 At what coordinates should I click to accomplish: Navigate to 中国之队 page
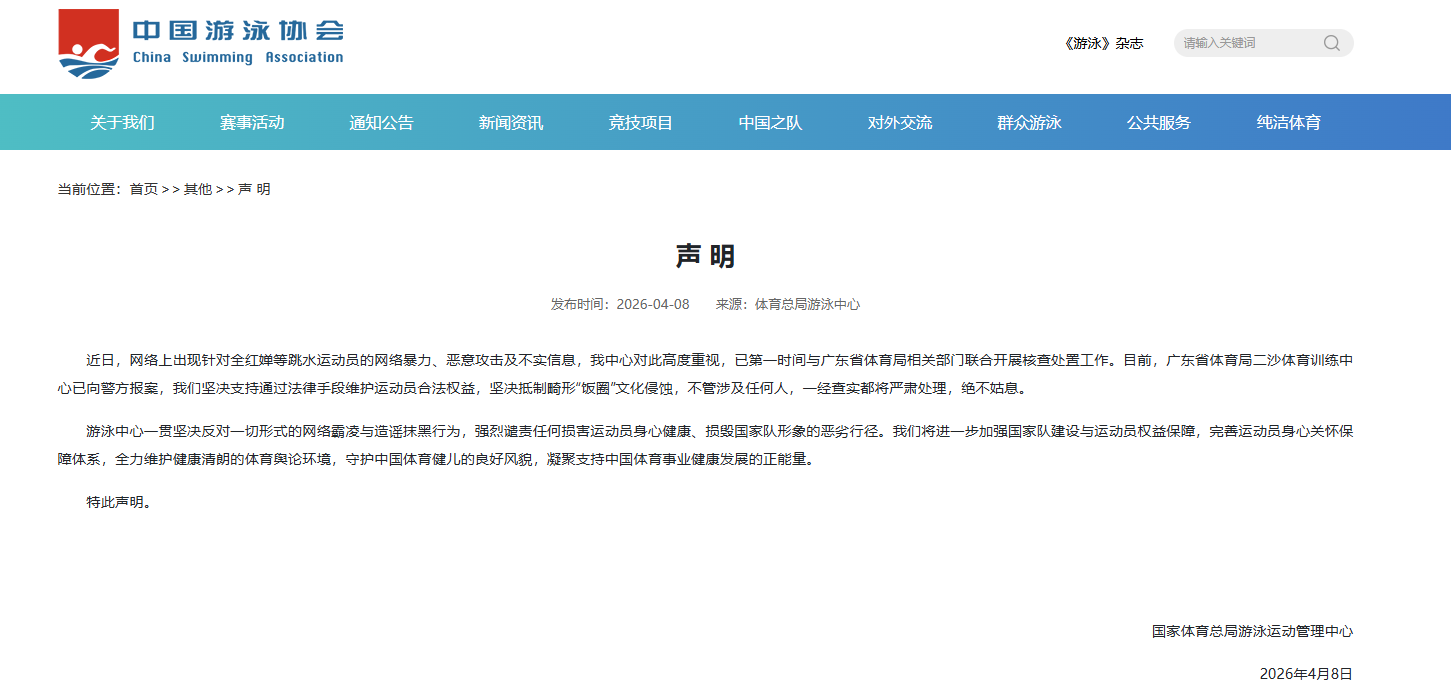(770, 123)
